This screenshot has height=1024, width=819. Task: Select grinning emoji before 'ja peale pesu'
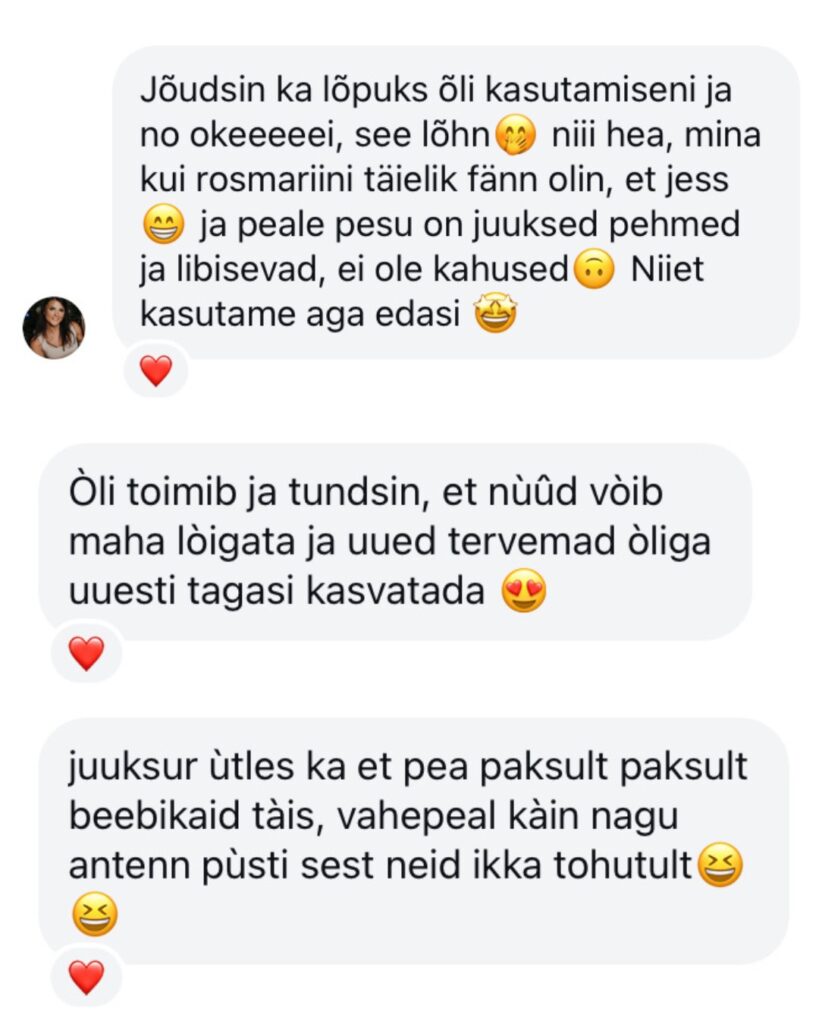[x=163, y=224]
